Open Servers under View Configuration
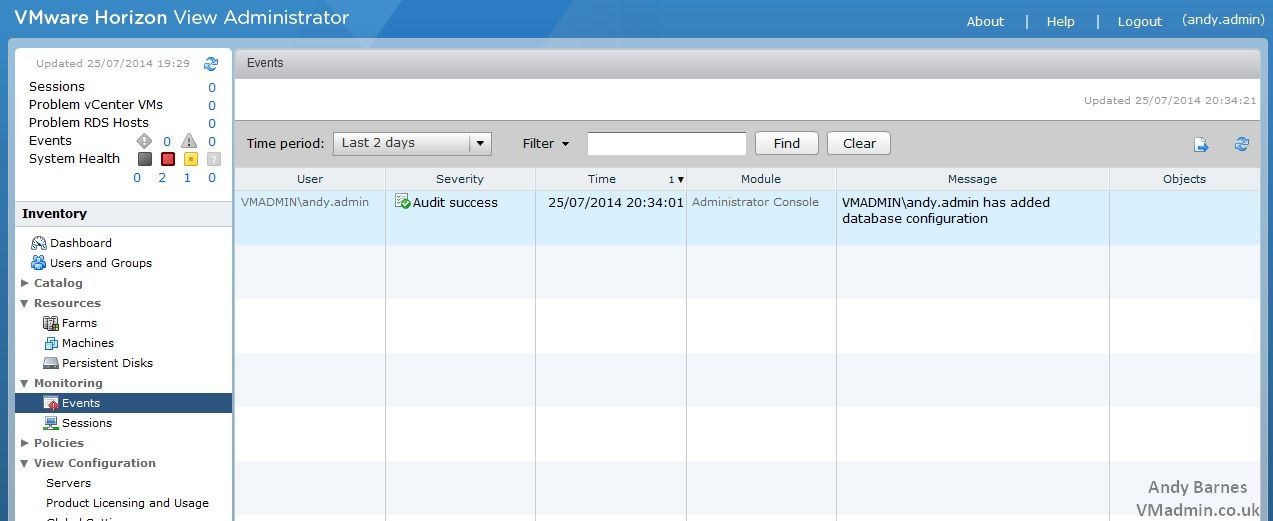This screenshot has width=1273, height=521. coord(68,483)
